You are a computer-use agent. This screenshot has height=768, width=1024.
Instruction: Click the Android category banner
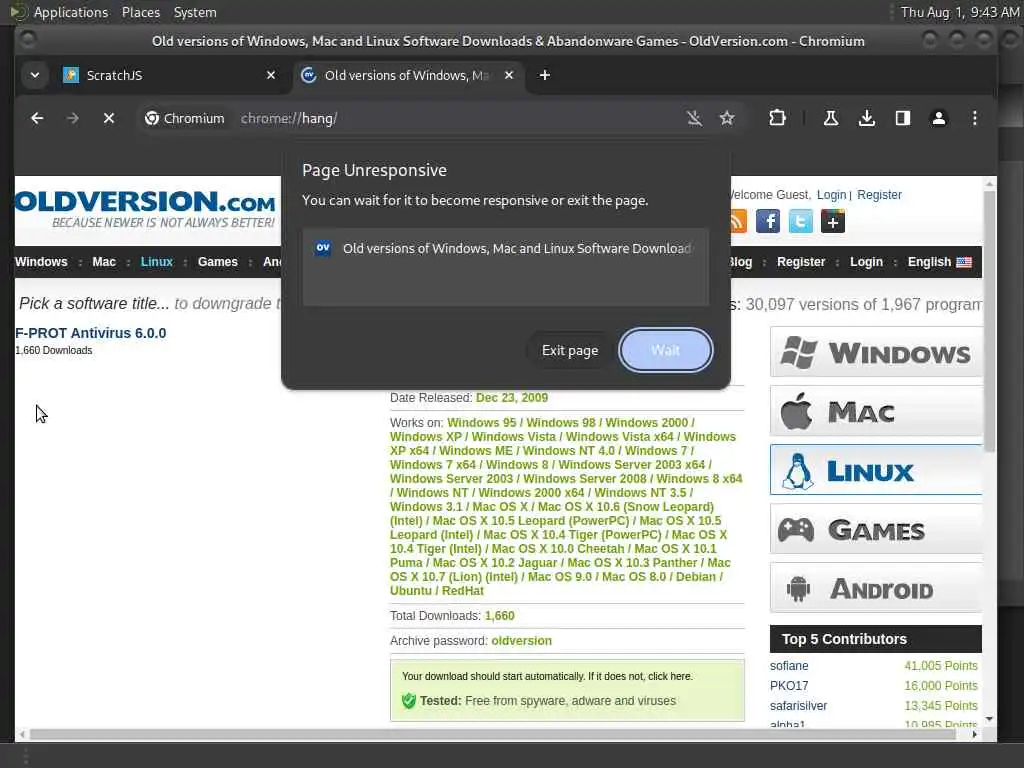[x=876, y=588]
